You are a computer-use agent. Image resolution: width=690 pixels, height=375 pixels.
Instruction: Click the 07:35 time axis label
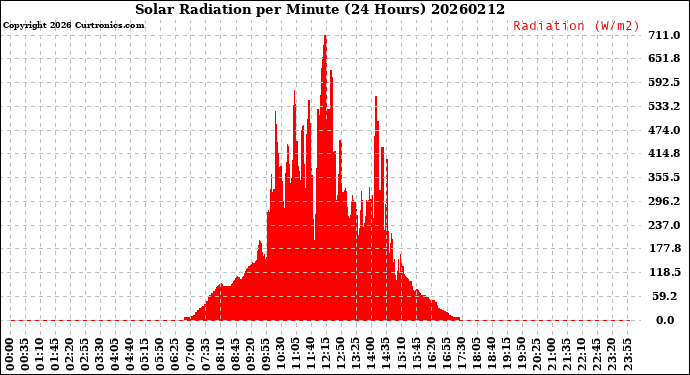(x=205, y=355)
